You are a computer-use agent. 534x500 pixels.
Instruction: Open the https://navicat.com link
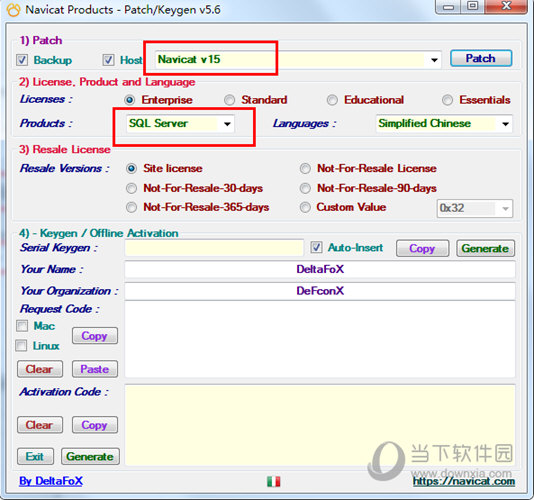coord(464,481)
